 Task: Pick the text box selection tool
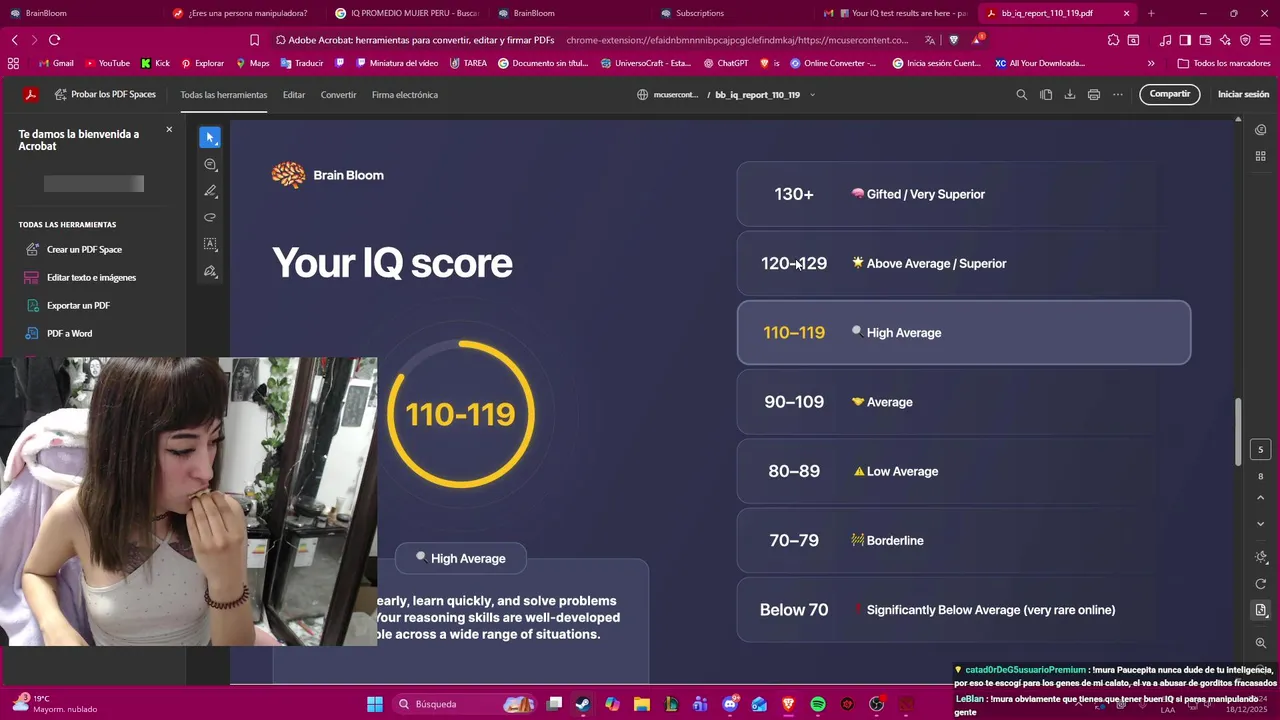pos(210,244)
